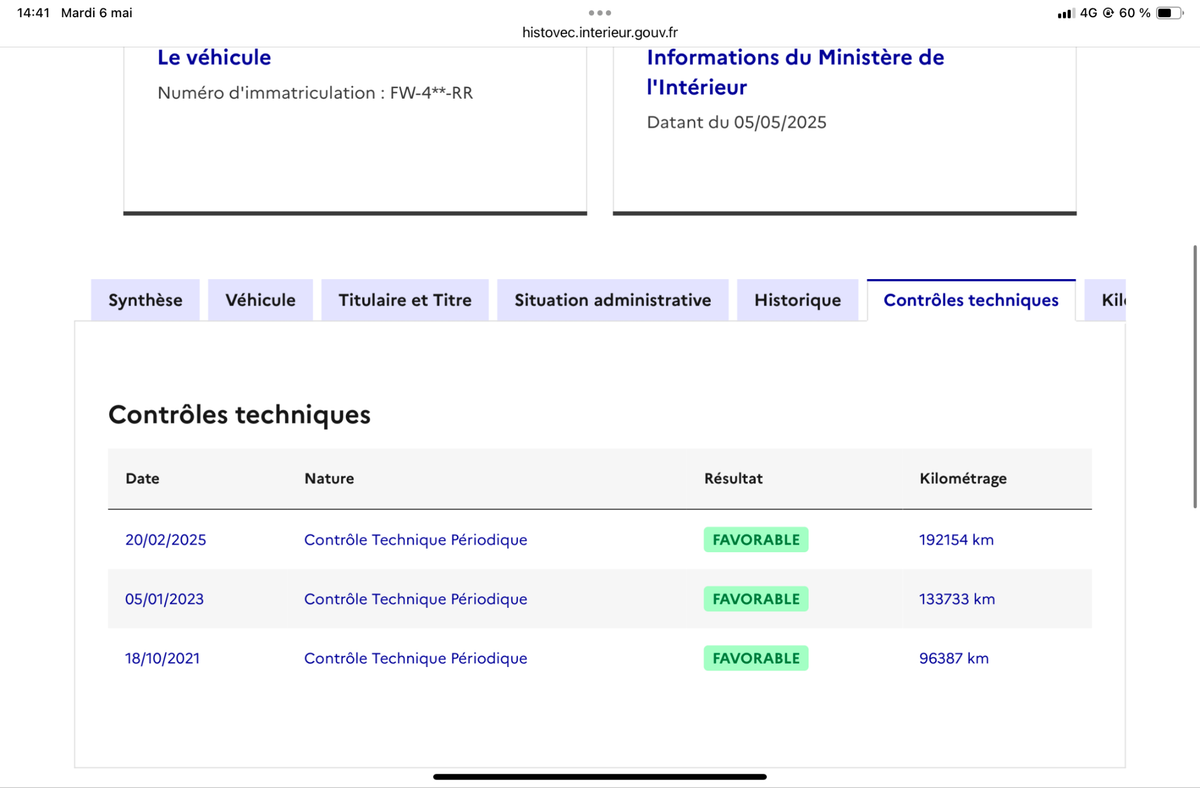Click the registration number FW-4**-RR text
Screen dimensions: 1200x788
click(431, 93)
